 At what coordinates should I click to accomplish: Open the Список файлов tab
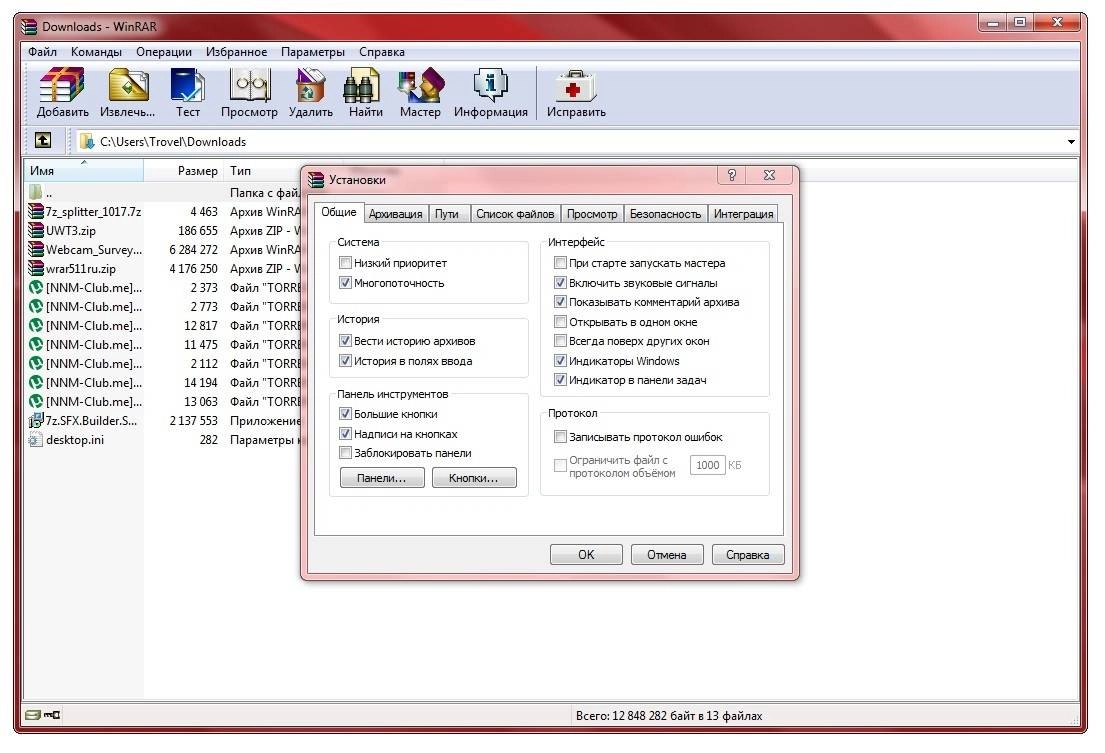click(515, 213)
